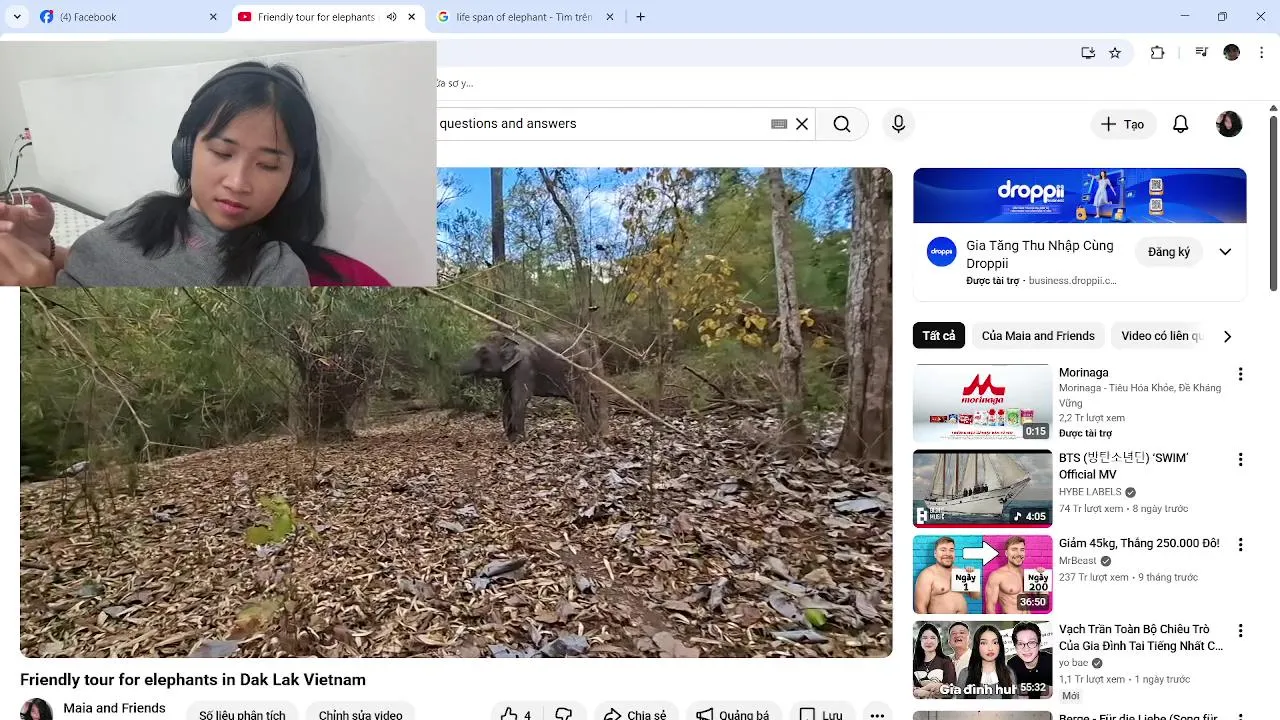Save video with Lưu button

(x=821, y=714)
